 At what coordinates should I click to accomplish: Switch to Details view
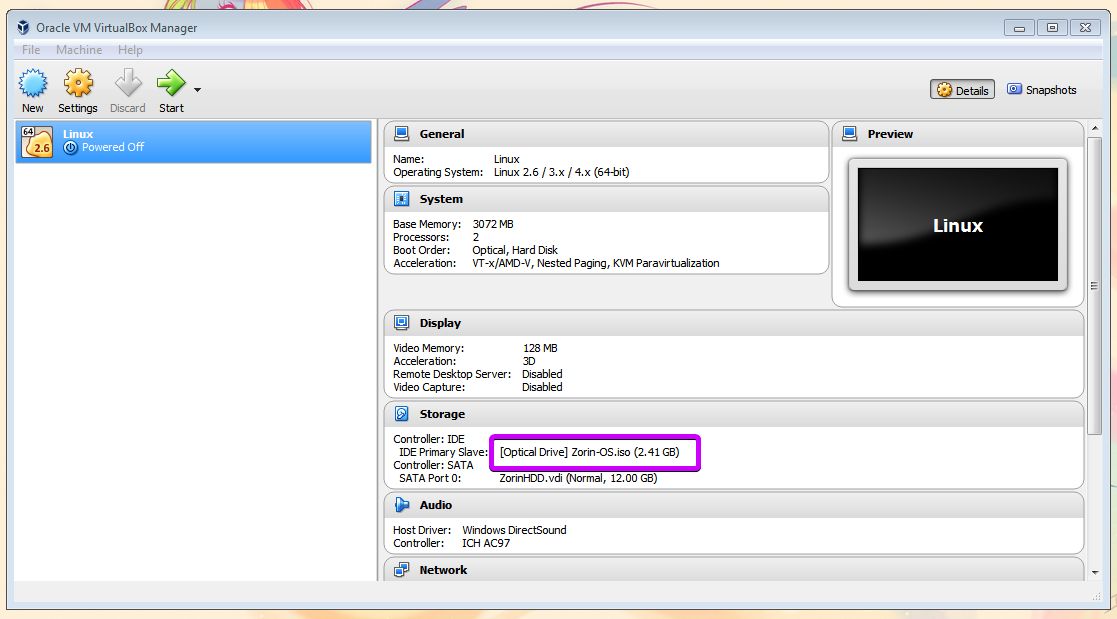[x=962, y=90]
